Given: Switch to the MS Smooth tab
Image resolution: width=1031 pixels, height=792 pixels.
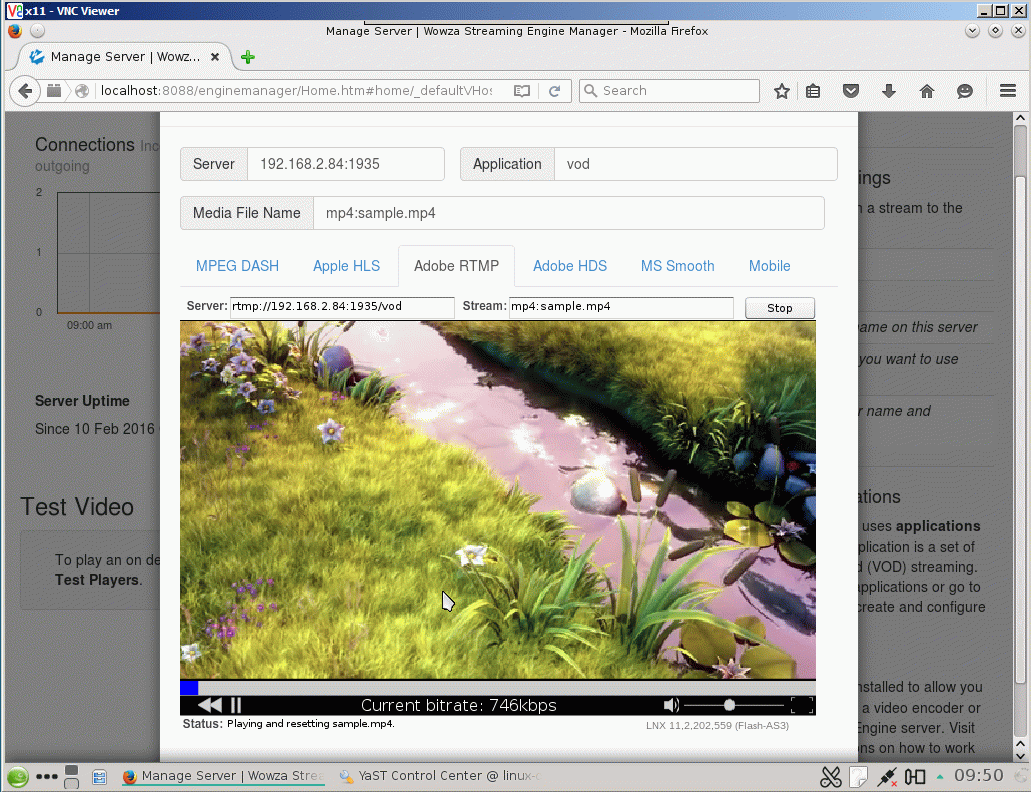Looking at the screenshot, I should (678, 266).
